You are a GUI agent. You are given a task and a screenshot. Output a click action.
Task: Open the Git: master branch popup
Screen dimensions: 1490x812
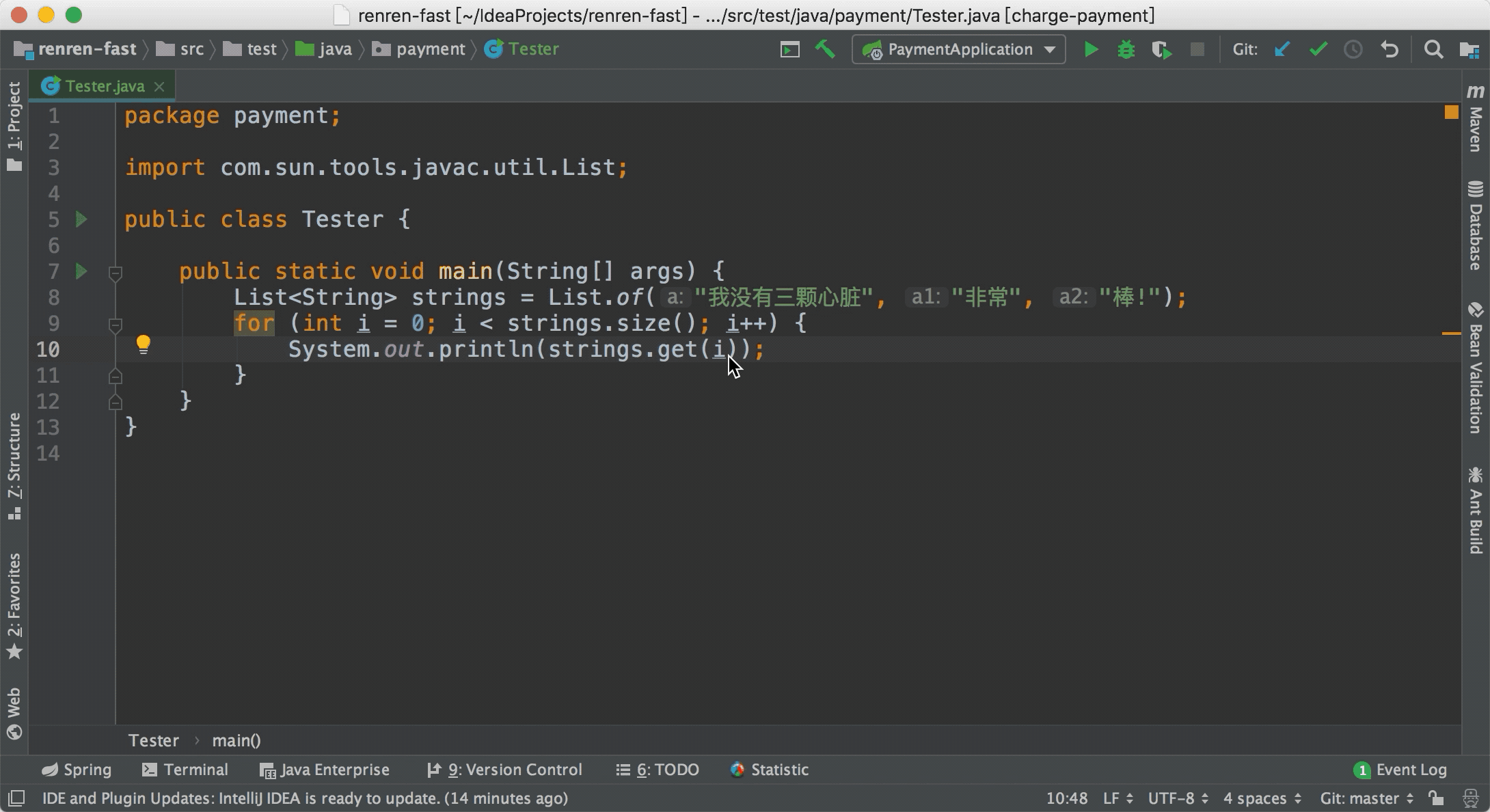pyautogui.click(x=1366, y=798)
